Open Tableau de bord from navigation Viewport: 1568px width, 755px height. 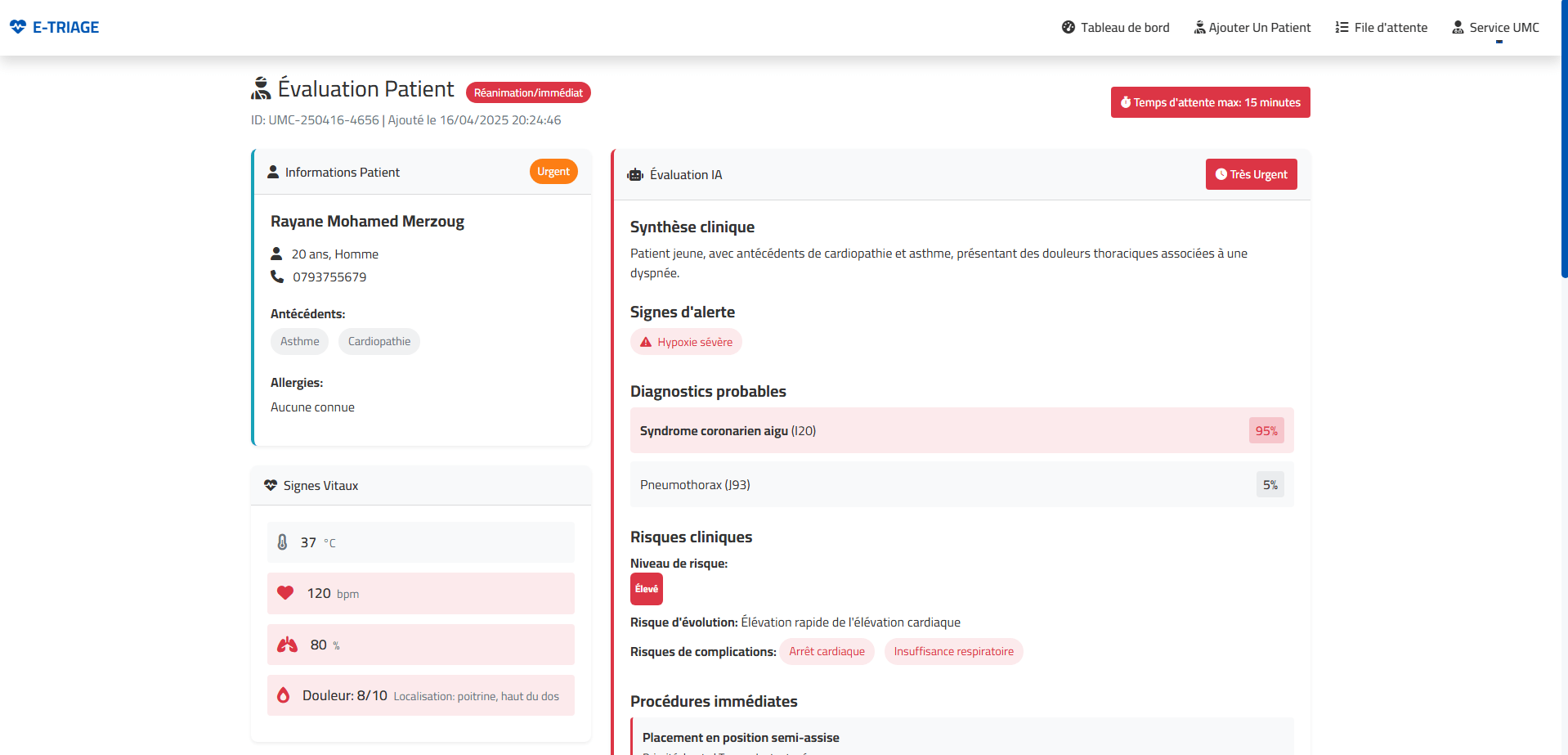pos(1115,28)
